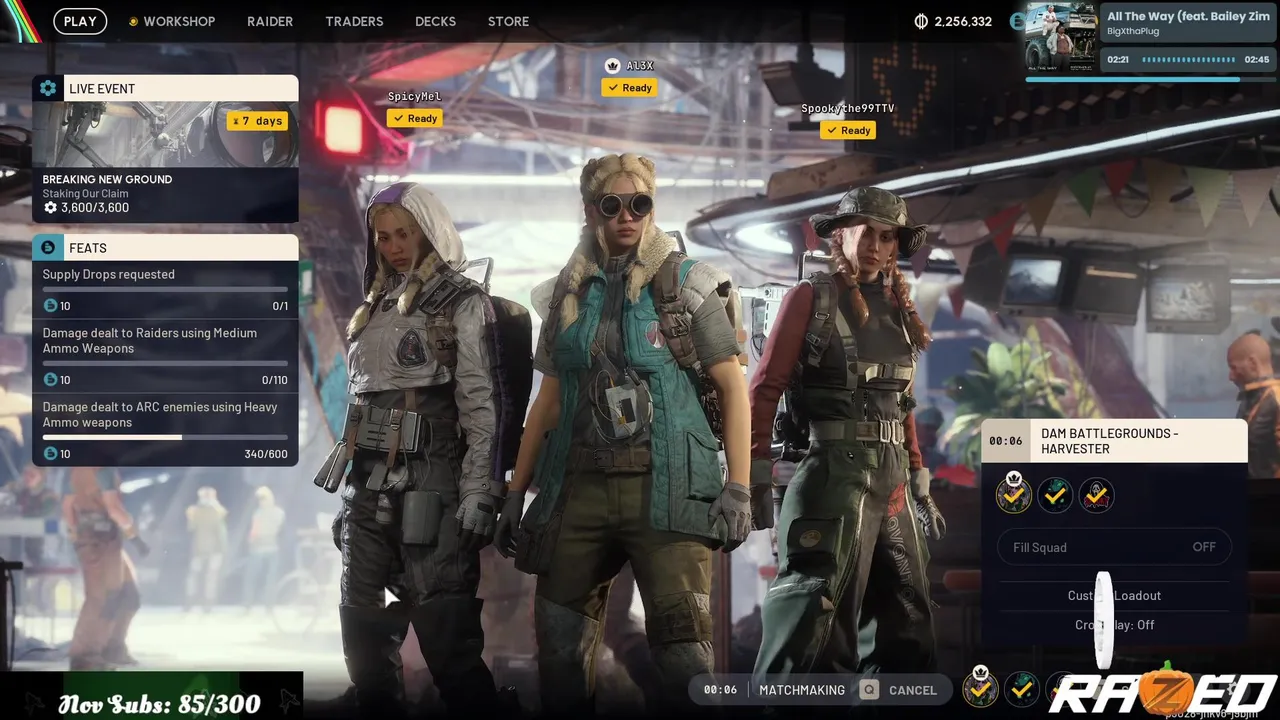The height and width of the screenshot is (720, 1280).
Task: Select the BREAKING NEW GROUND event title
Action: pyautogui.click(x=107, y=179)
